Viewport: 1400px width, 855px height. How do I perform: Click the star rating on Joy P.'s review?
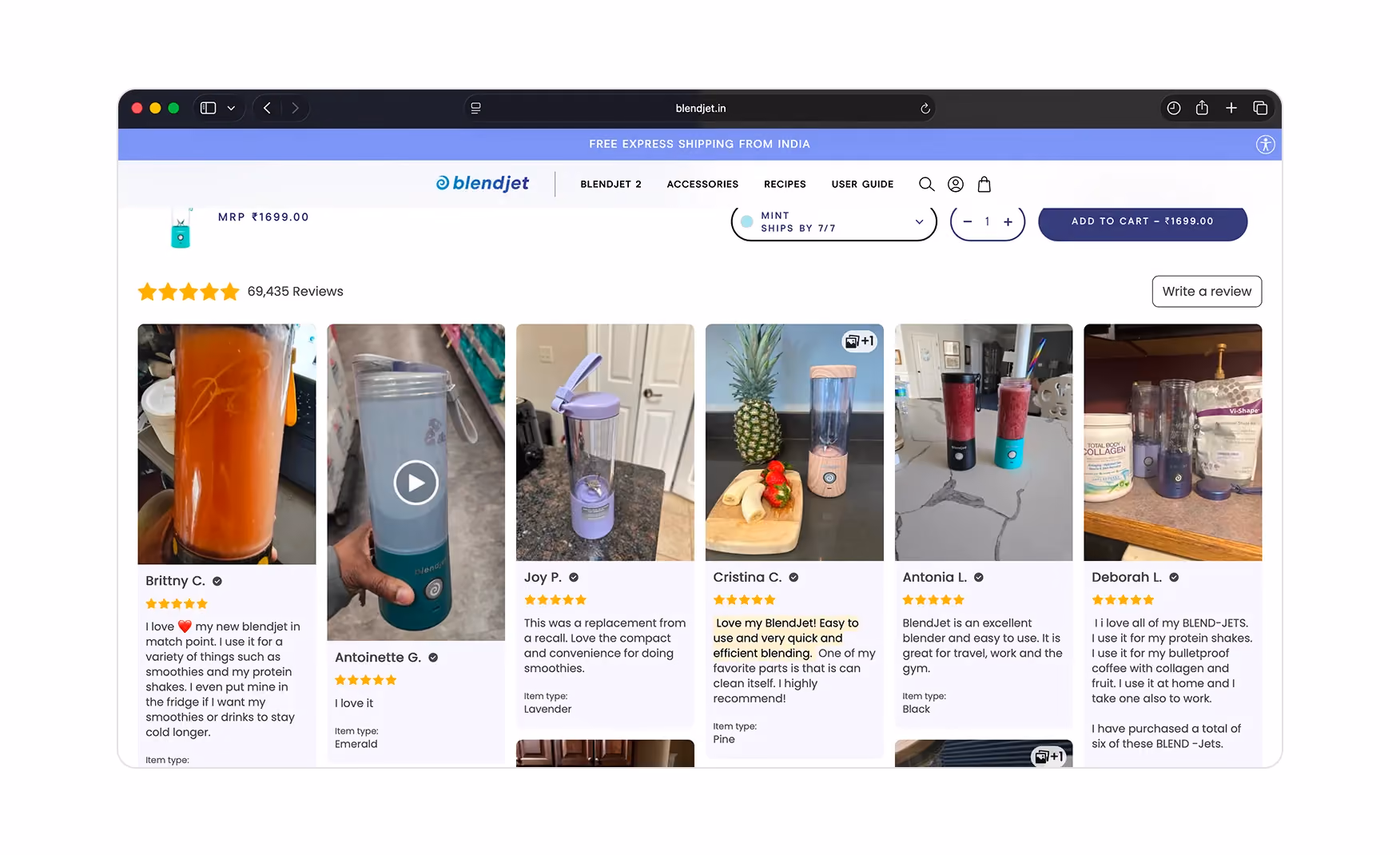555,600
